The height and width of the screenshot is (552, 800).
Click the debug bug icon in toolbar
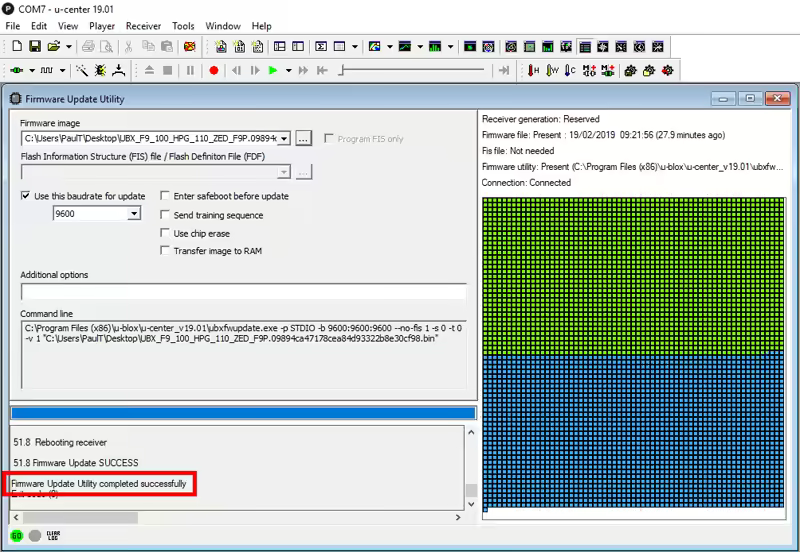(x=100, y=70)
